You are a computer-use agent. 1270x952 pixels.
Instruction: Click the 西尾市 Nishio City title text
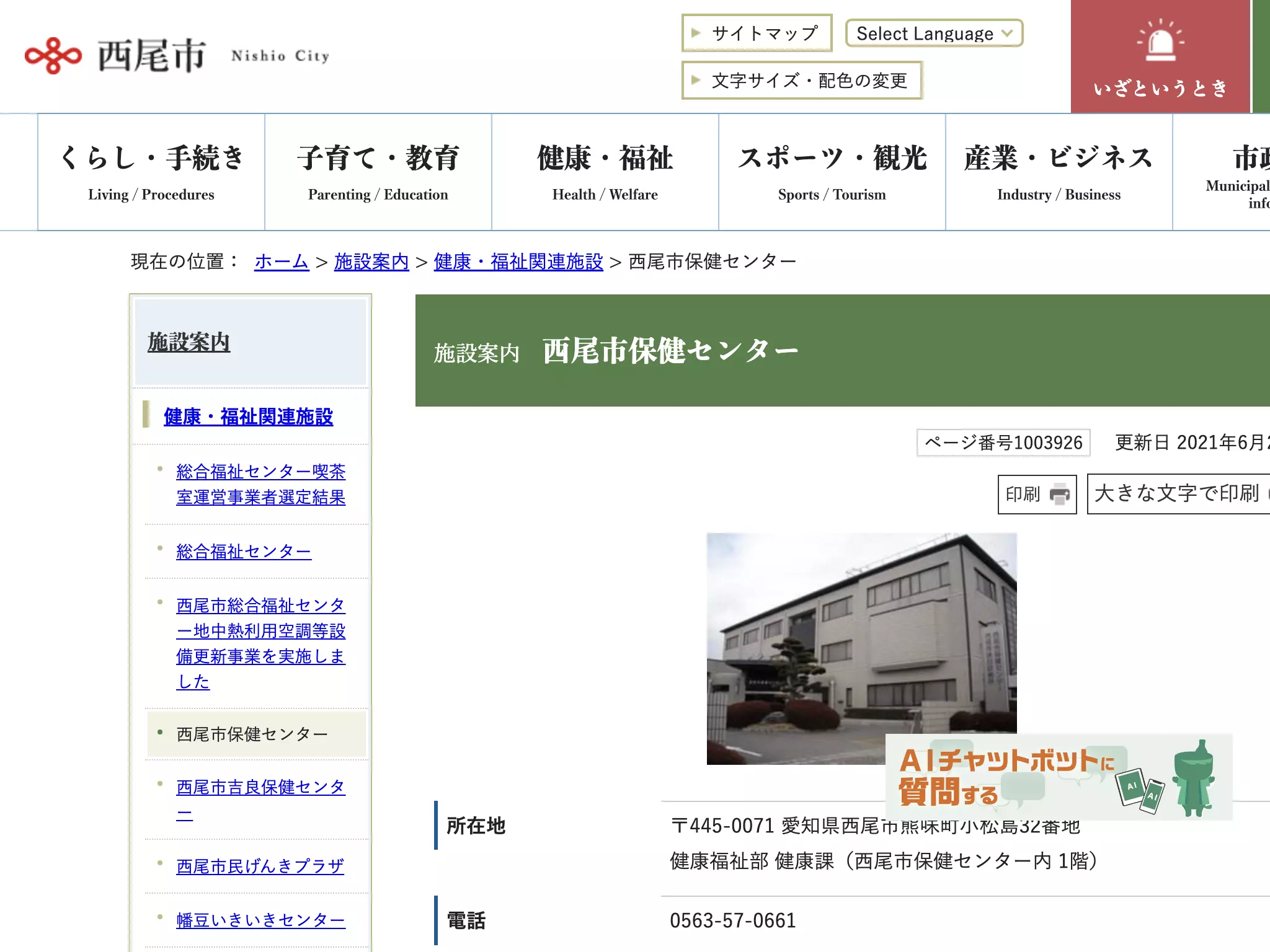click(214, 56)
